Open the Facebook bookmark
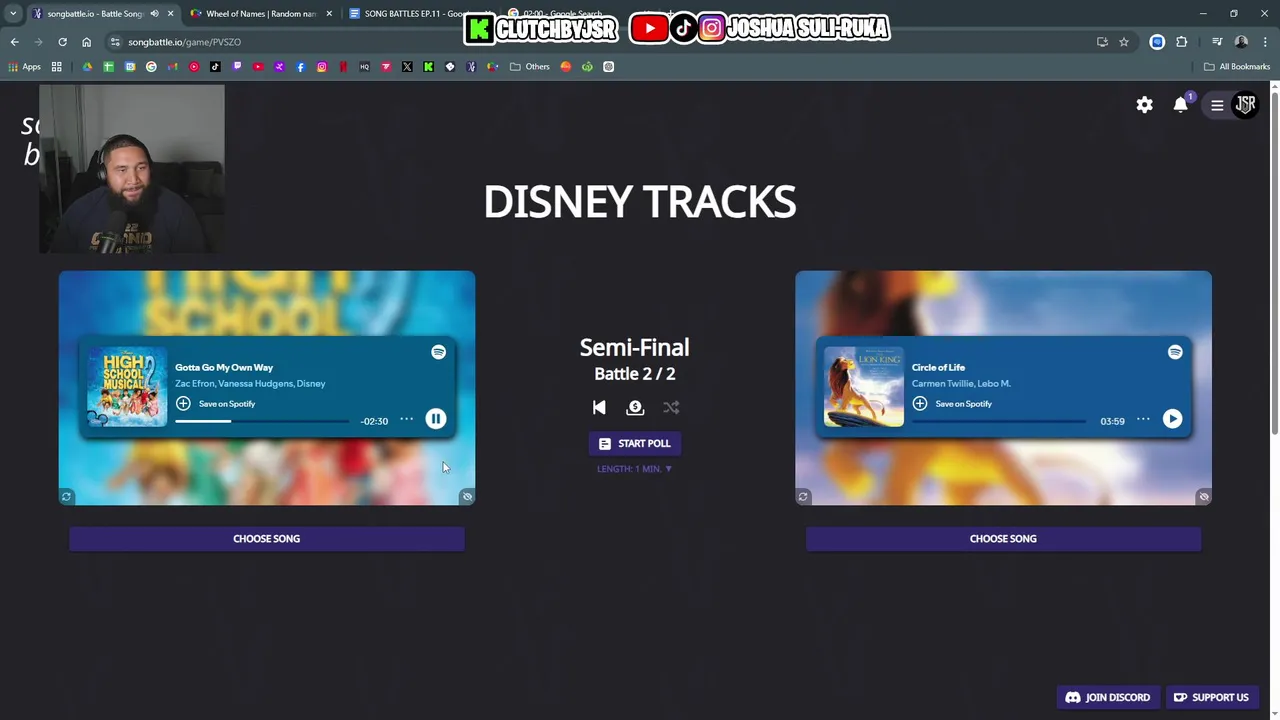The image size is (1280, 720). click(x=301, y=67)
